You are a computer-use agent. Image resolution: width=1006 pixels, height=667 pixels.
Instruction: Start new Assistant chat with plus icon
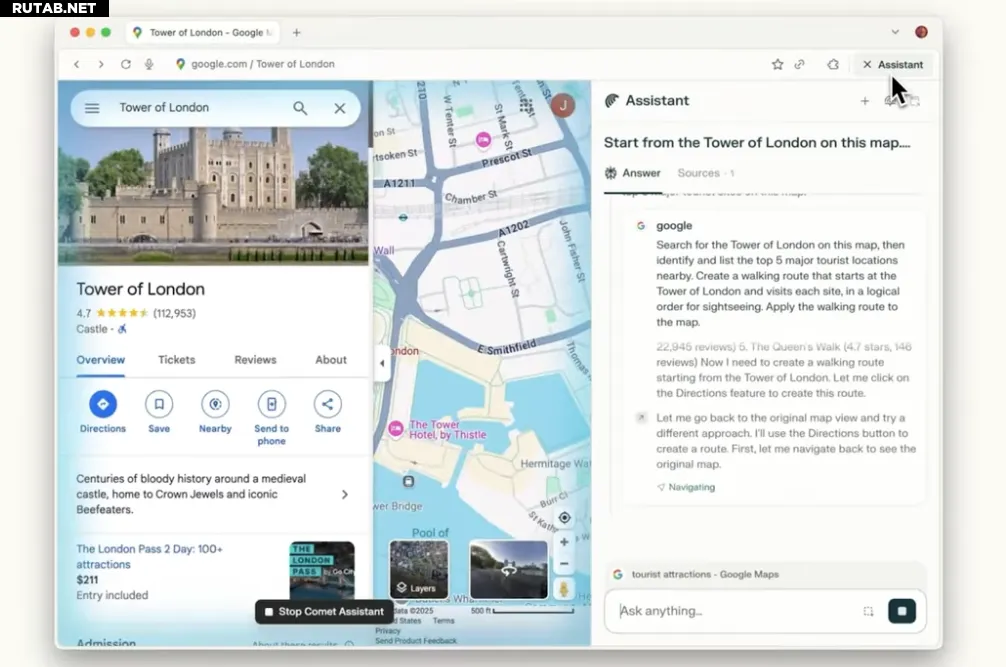[865, 101]
